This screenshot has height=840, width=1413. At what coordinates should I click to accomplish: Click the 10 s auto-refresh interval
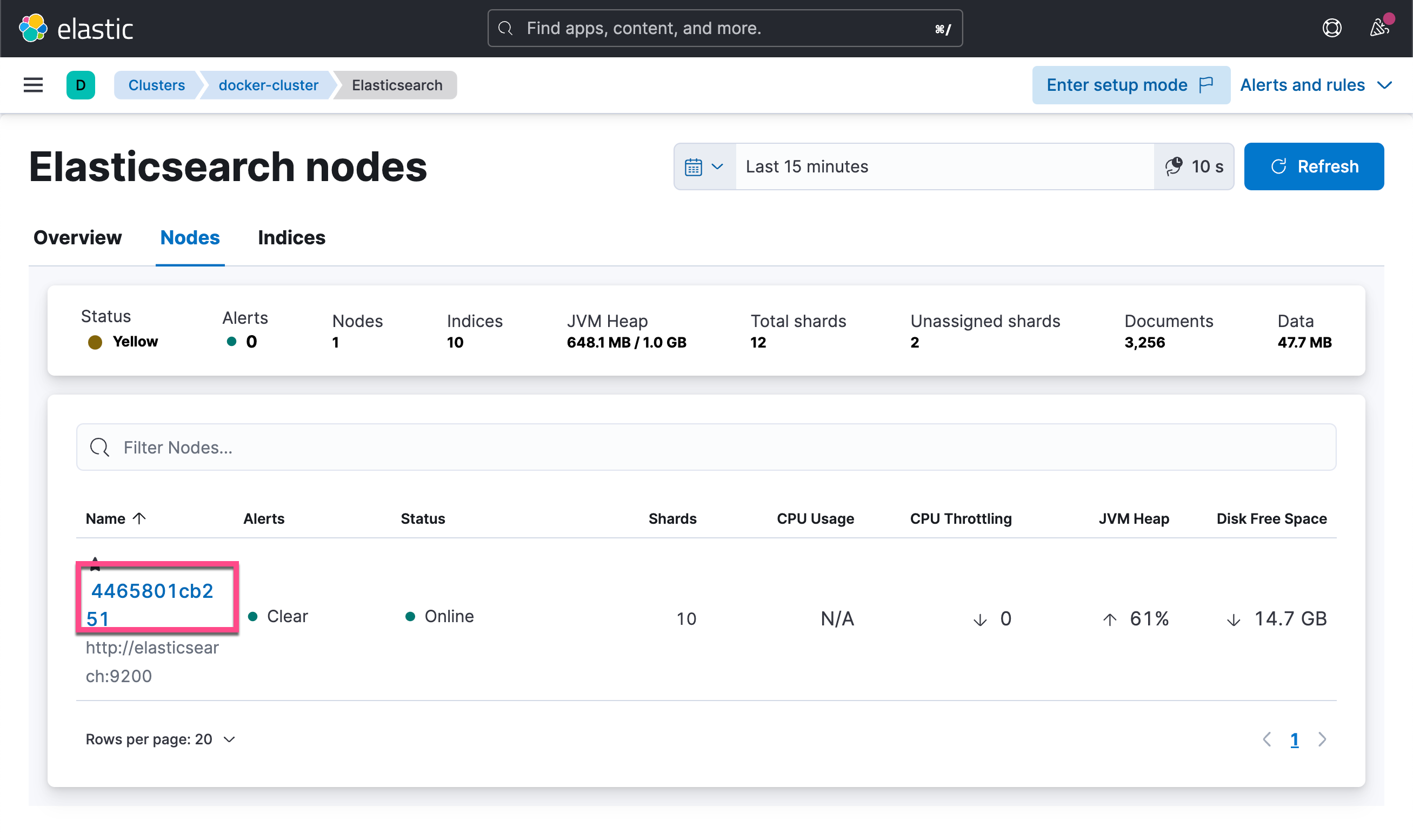tap(1194, 166)
